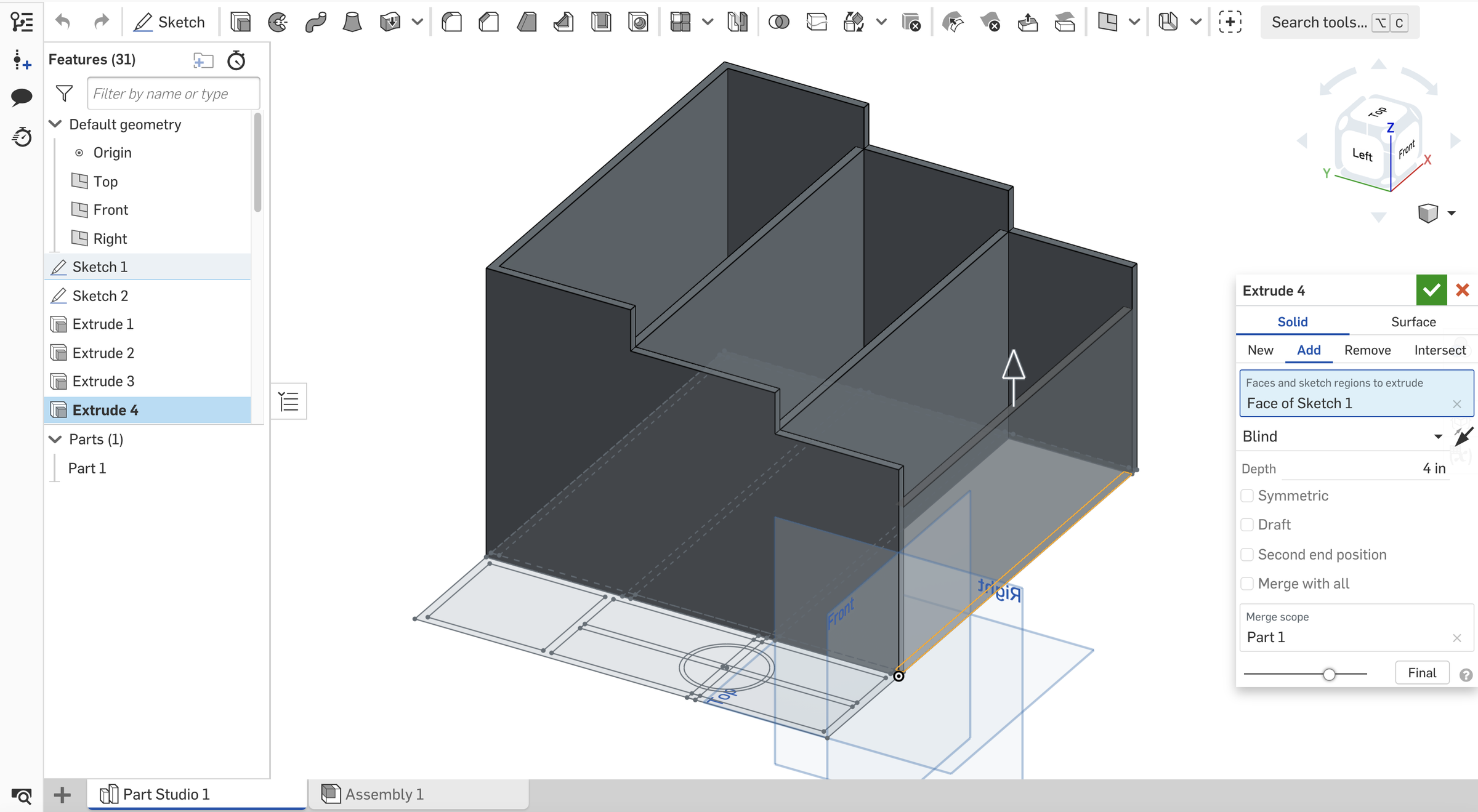The image size is (1478, 812).
Task: Collapse the Default geometry tree section
Action: (x=55, y=124)
